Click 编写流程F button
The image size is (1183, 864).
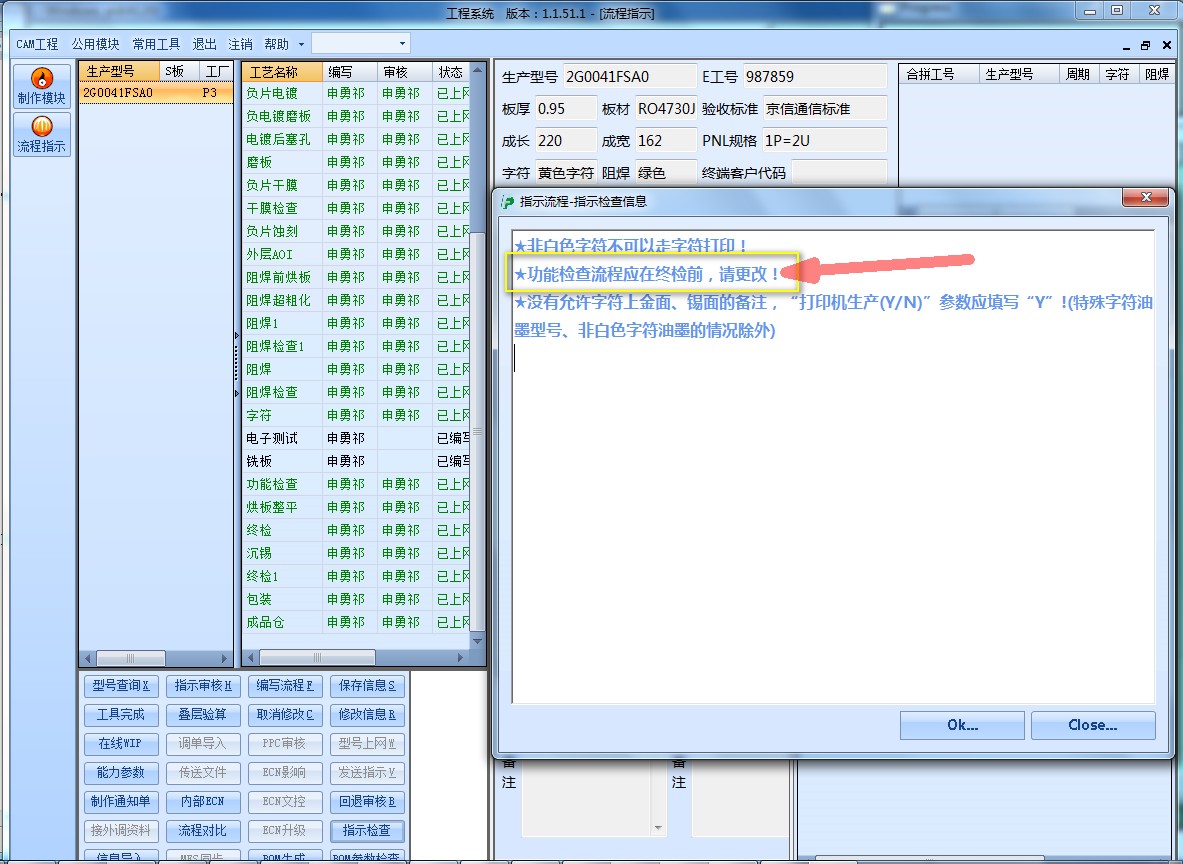(284, 685)
